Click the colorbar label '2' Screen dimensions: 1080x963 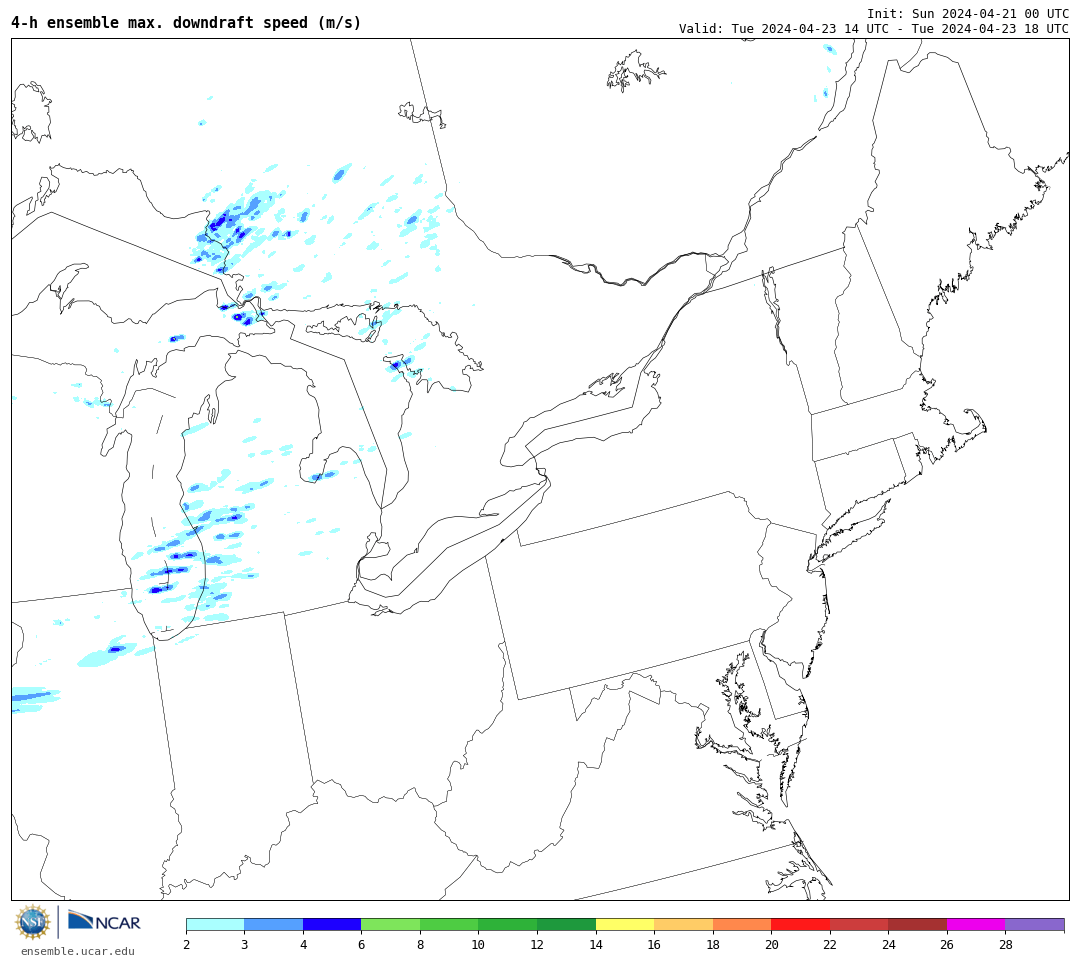pos(186,944)
